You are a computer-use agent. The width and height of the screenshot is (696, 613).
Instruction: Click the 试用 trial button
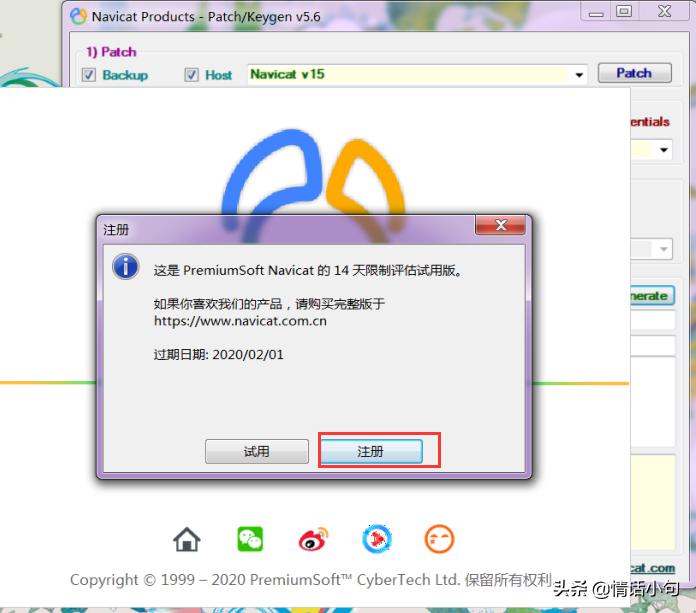(x=257, y=451)
